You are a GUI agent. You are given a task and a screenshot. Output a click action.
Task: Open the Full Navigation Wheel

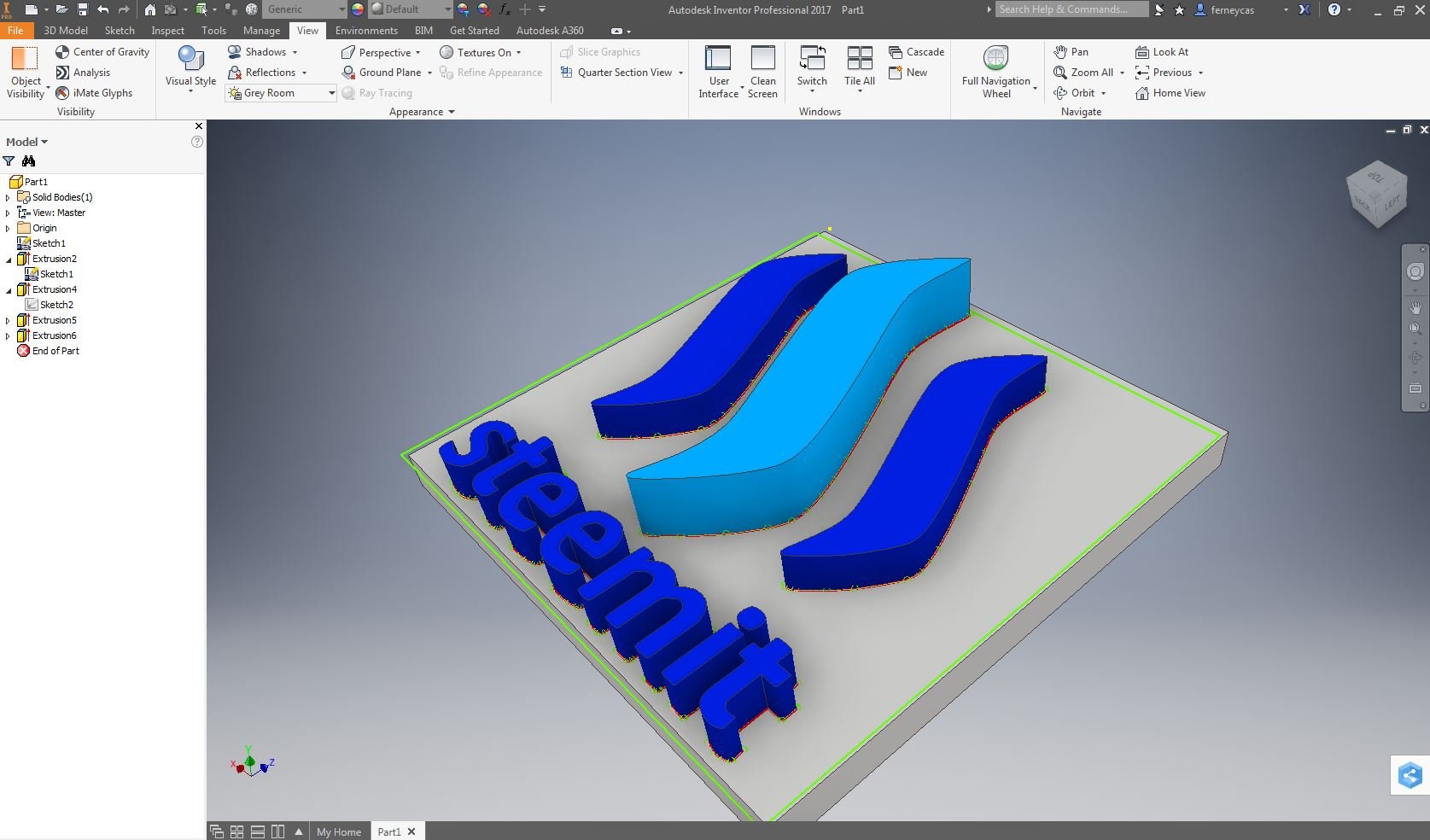[x=995, y=73]
